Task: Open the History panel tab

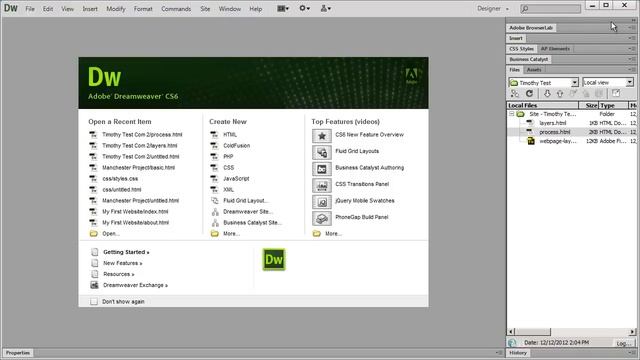Action: (518, 353)
